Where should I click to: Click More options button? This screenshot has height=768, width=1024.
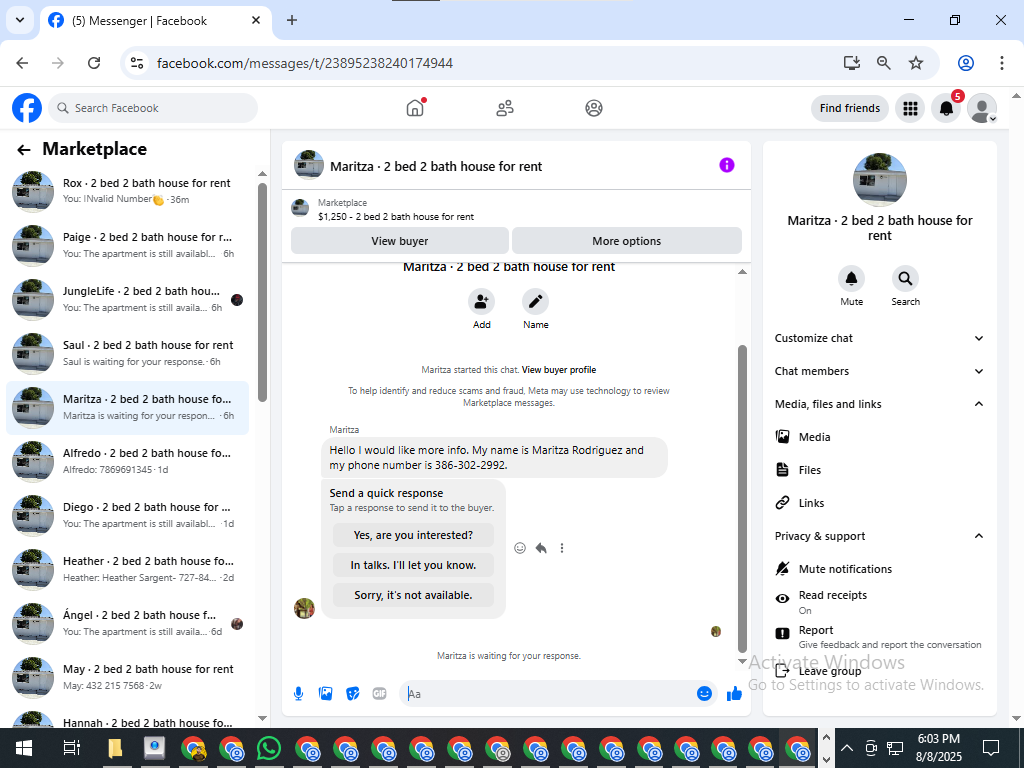point(626,241)
